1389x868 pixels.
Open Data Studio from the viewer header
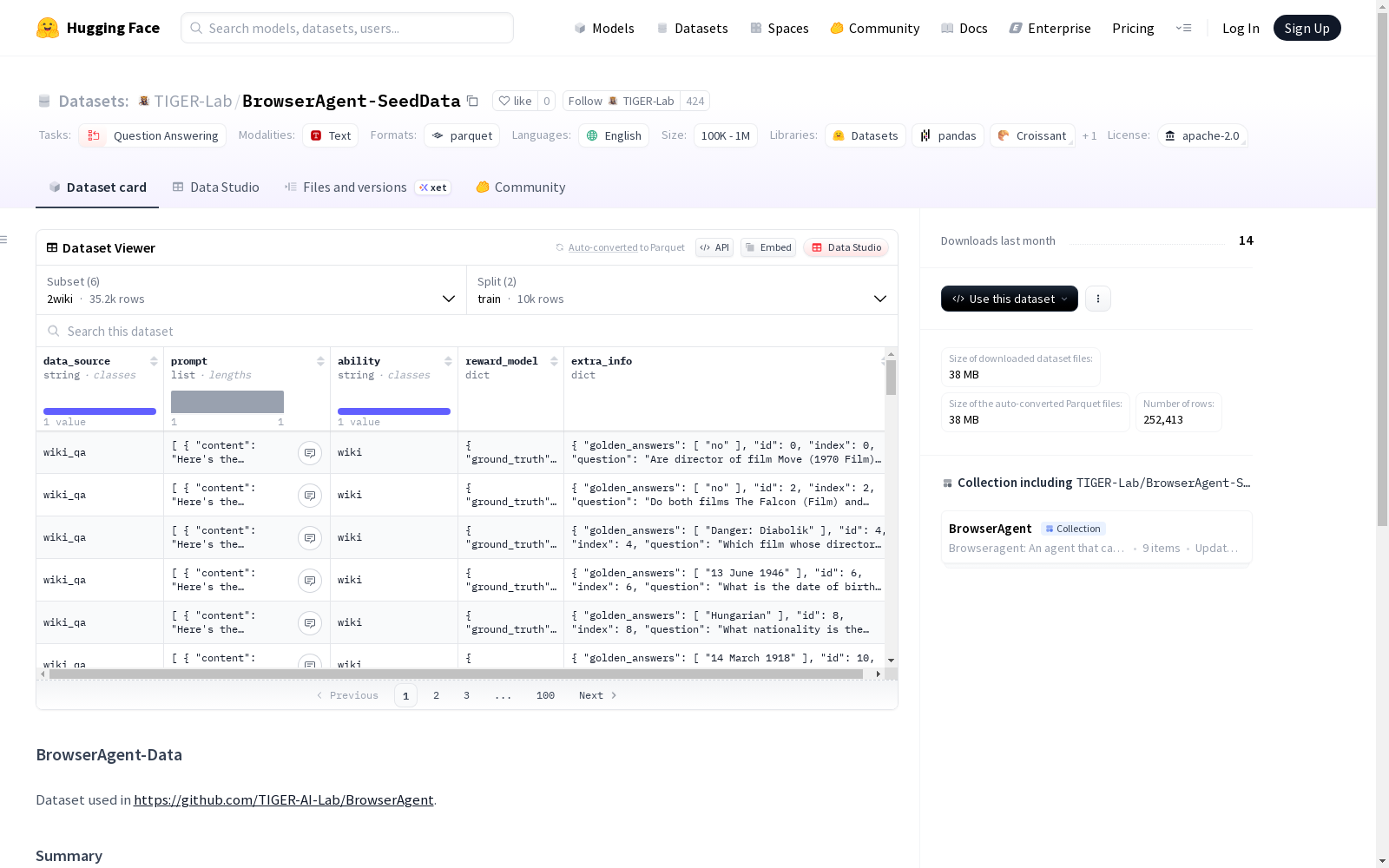click(846, 247)
